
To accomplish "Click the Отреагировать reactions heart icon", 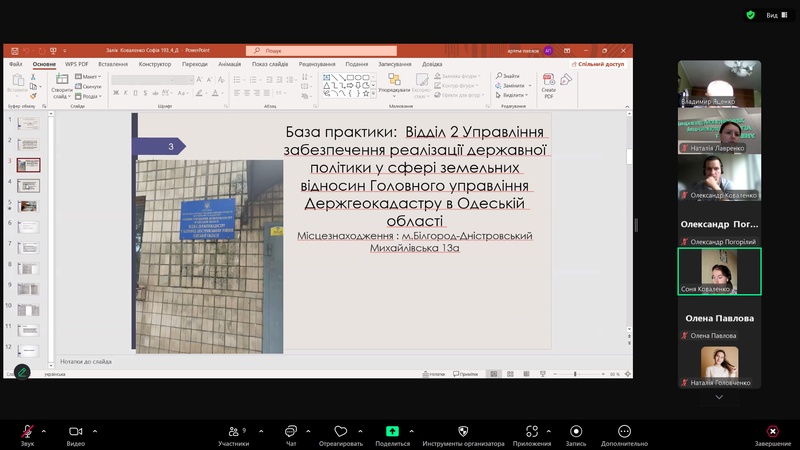I will [x=341, y=431].
